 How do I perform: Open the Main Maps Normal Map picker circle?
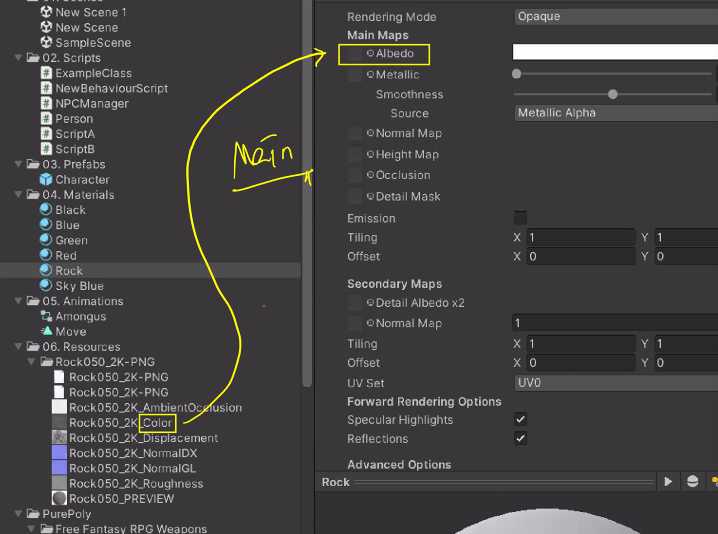370,133
